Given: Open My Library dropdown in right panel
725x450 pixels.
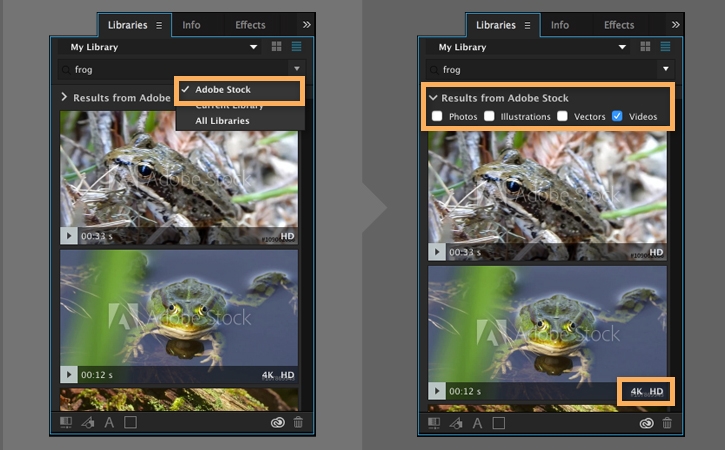Looking at the screenshot, I should 622,47.
